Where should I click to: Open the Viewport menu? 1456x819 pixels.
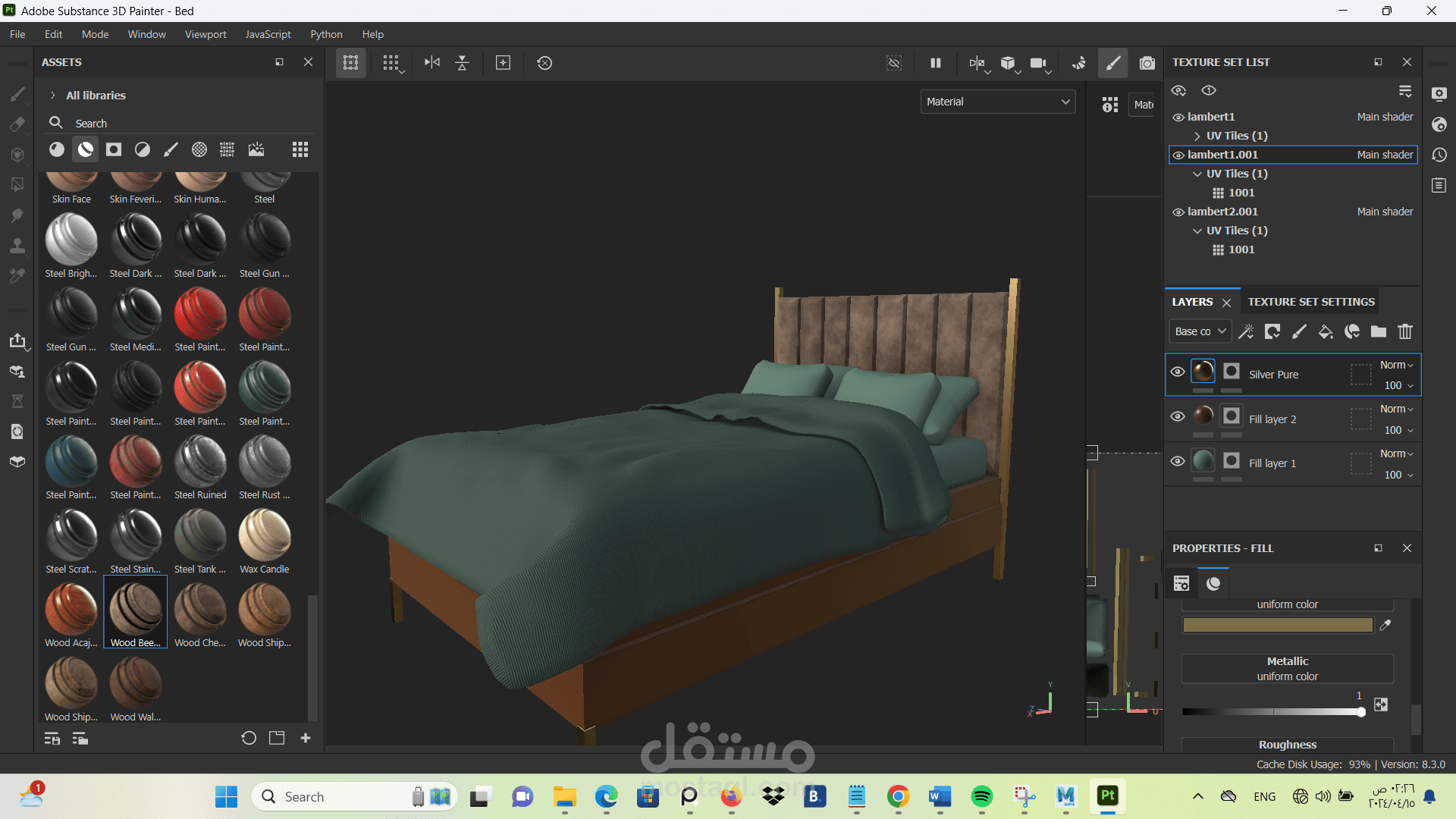[x=206, y=34]
